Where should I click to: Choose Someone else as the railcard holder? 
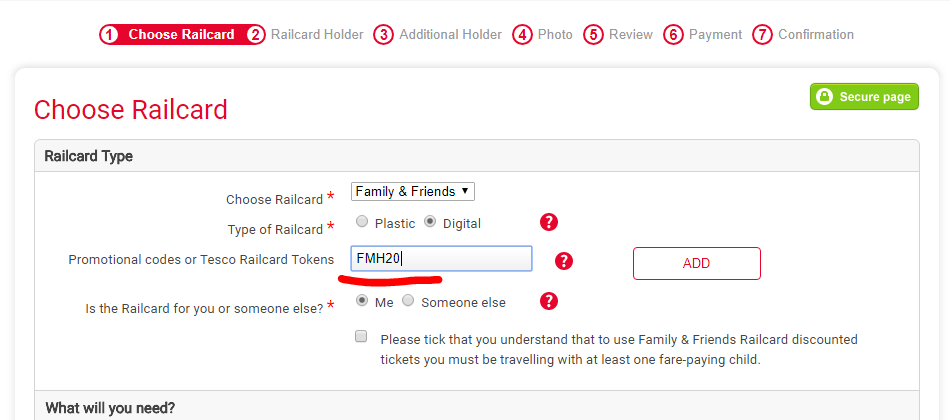click(408, 301)
